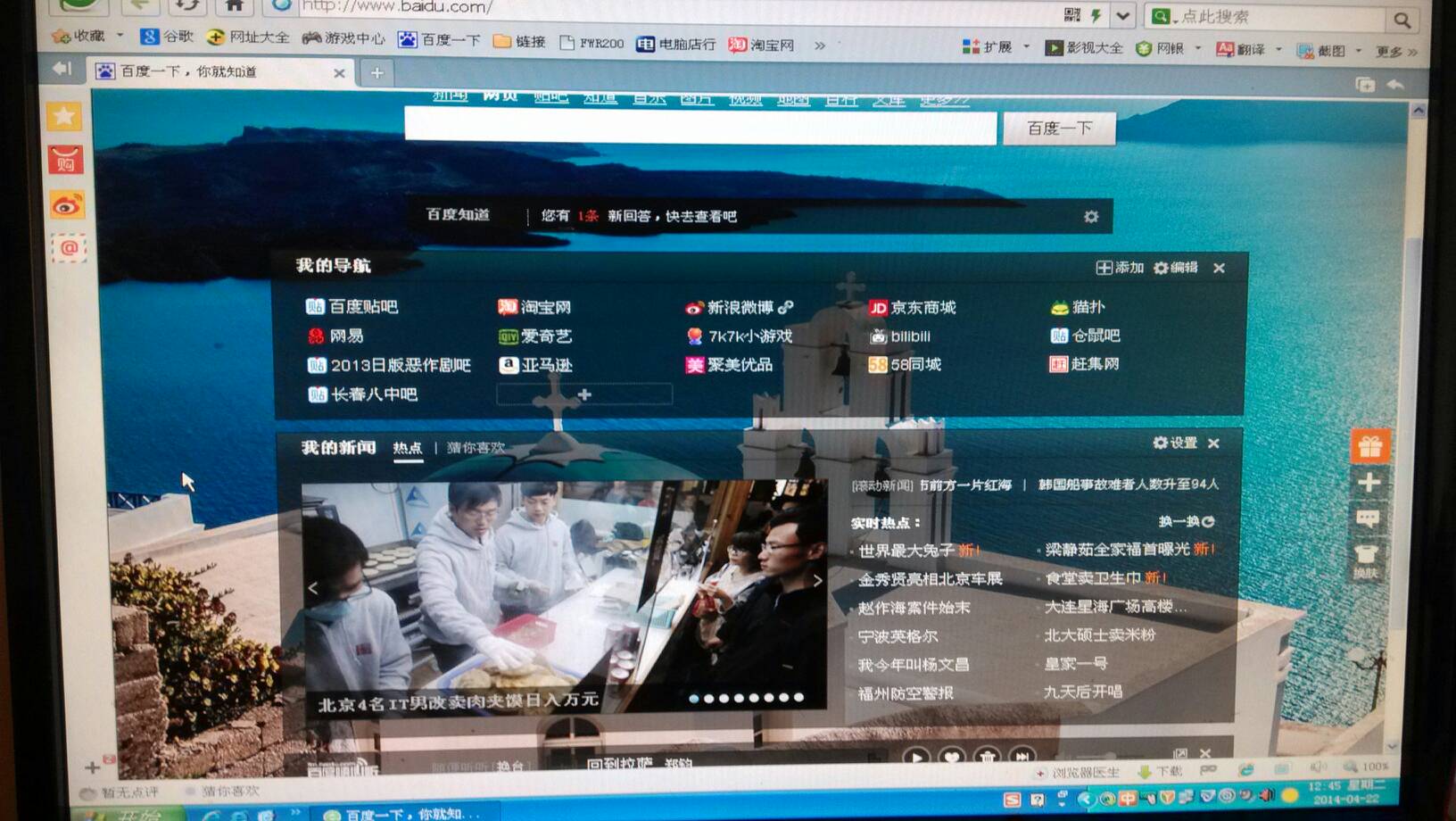Expand the 更多 toolbar overflow
1456x821 pixels.
pos(1395,52)
